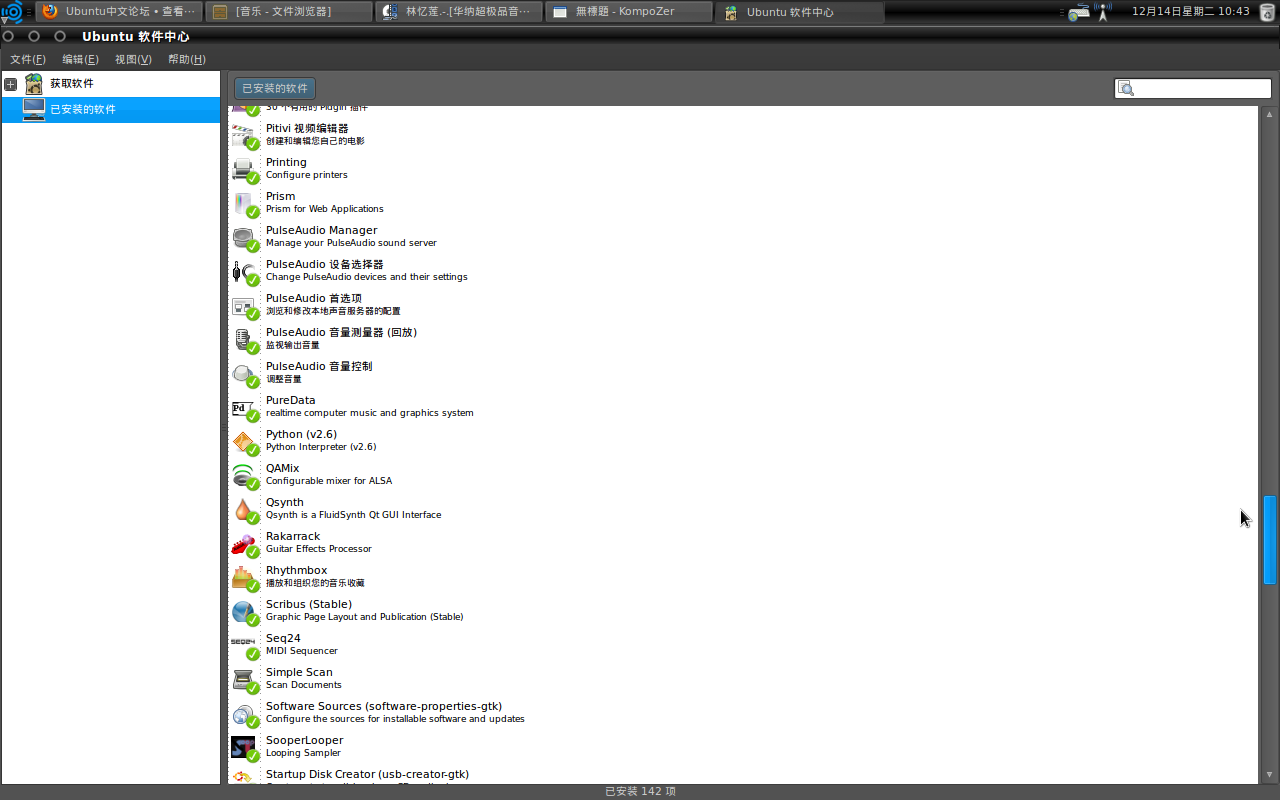1280x800 pixels.
Task: Select the SooperLooper row text
Action: pyautogui.click(x=305, y=746)
